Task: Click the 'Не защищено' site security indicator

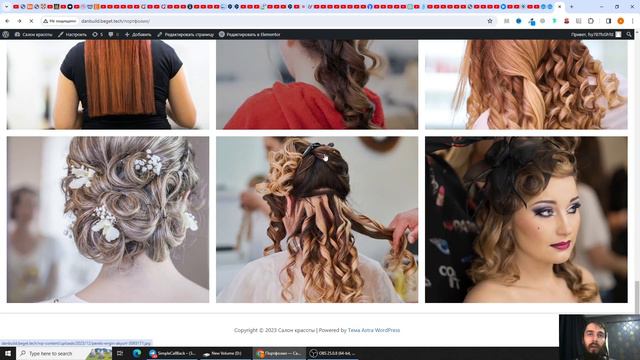Action: coord(60,21)
